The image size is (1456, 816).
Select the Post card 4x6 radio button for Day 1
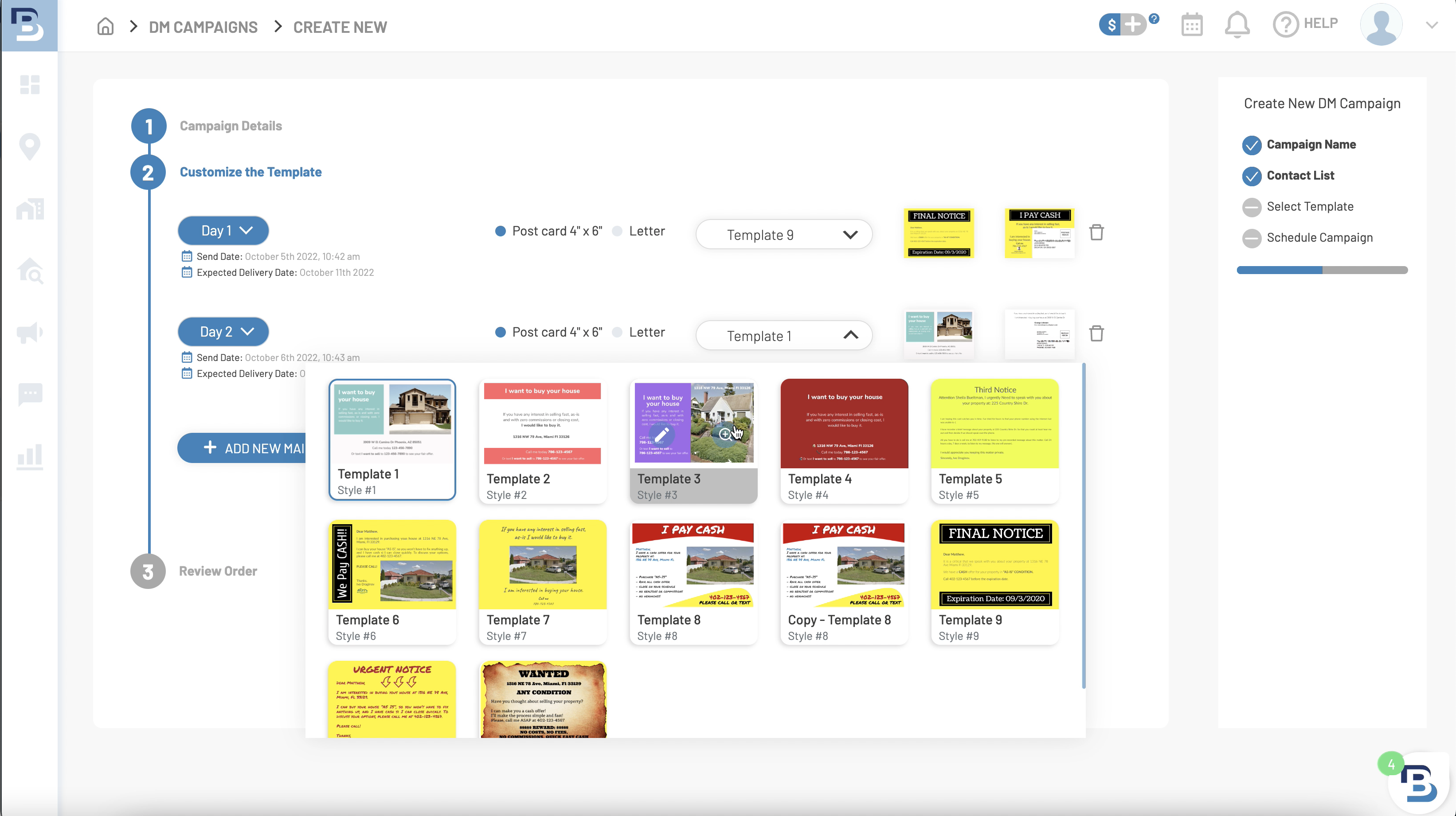498,230
